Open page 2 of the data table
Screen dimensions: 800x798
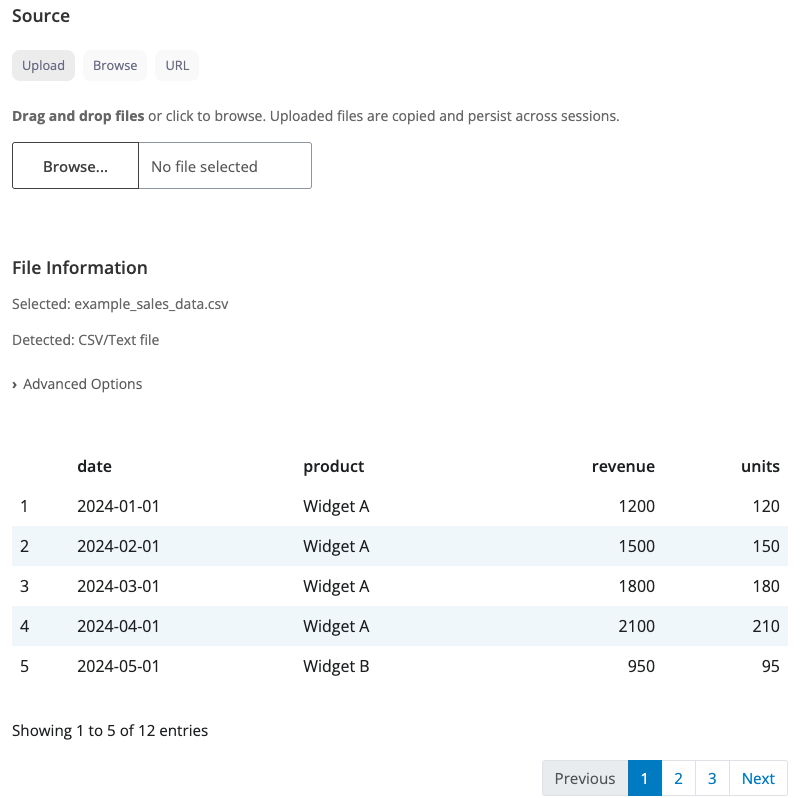[x=678, y=778]
